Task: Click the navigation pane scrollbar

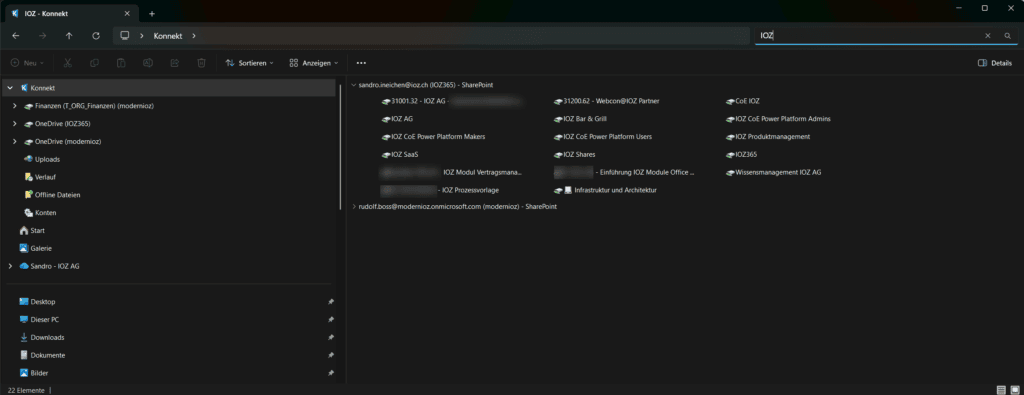Action: (x=340, y=147)
